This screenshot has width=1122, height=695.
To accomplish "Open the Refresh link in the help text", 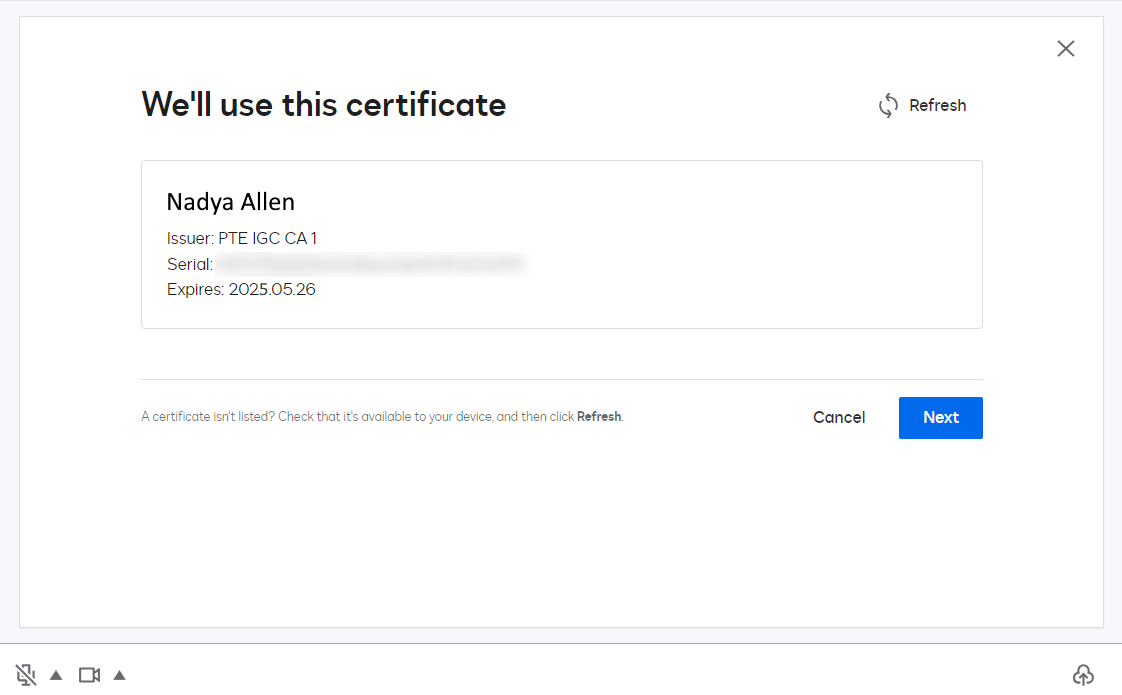I will 599,416.
